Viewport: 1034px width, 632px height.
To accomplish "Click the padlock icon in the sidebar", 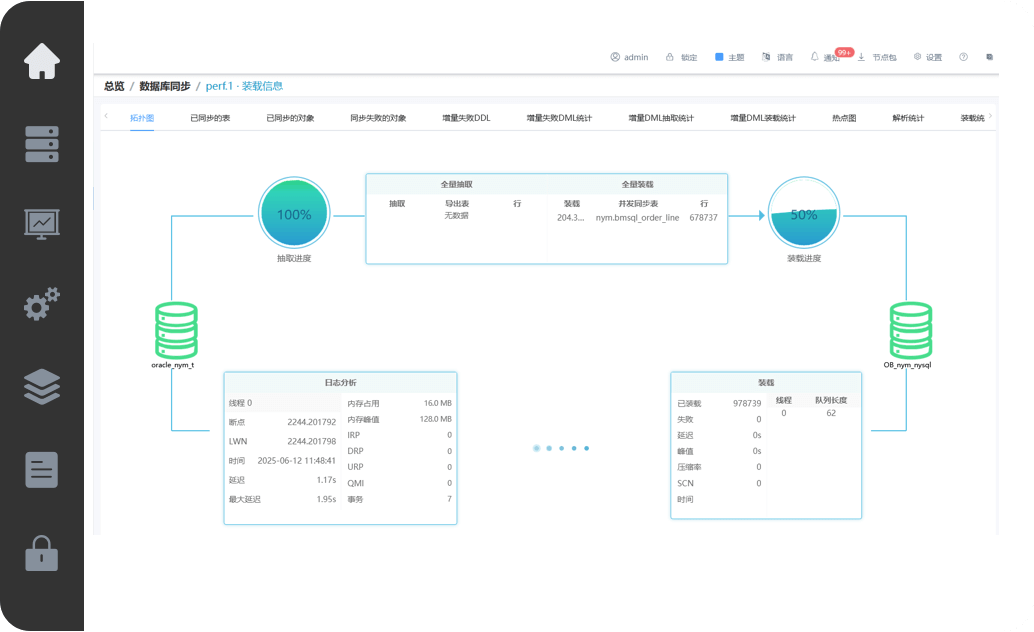I will 42,553.
